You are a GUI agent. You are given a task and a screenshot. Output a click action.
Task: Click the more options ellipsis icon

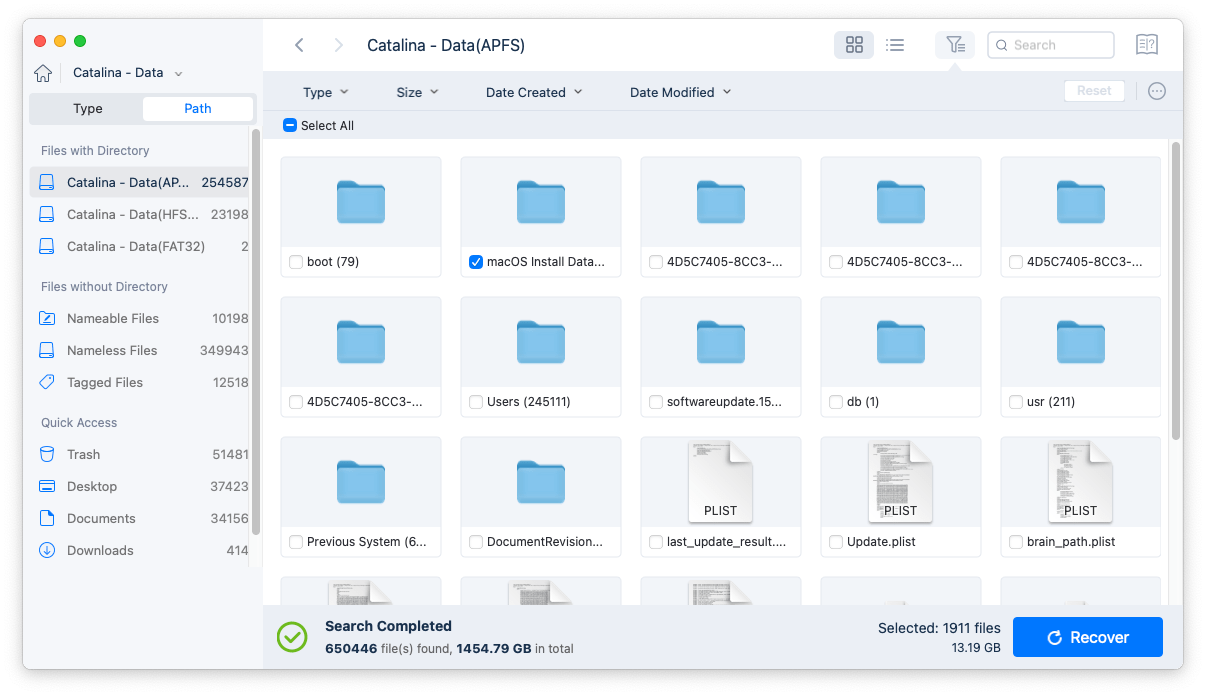coord(1157,91)
